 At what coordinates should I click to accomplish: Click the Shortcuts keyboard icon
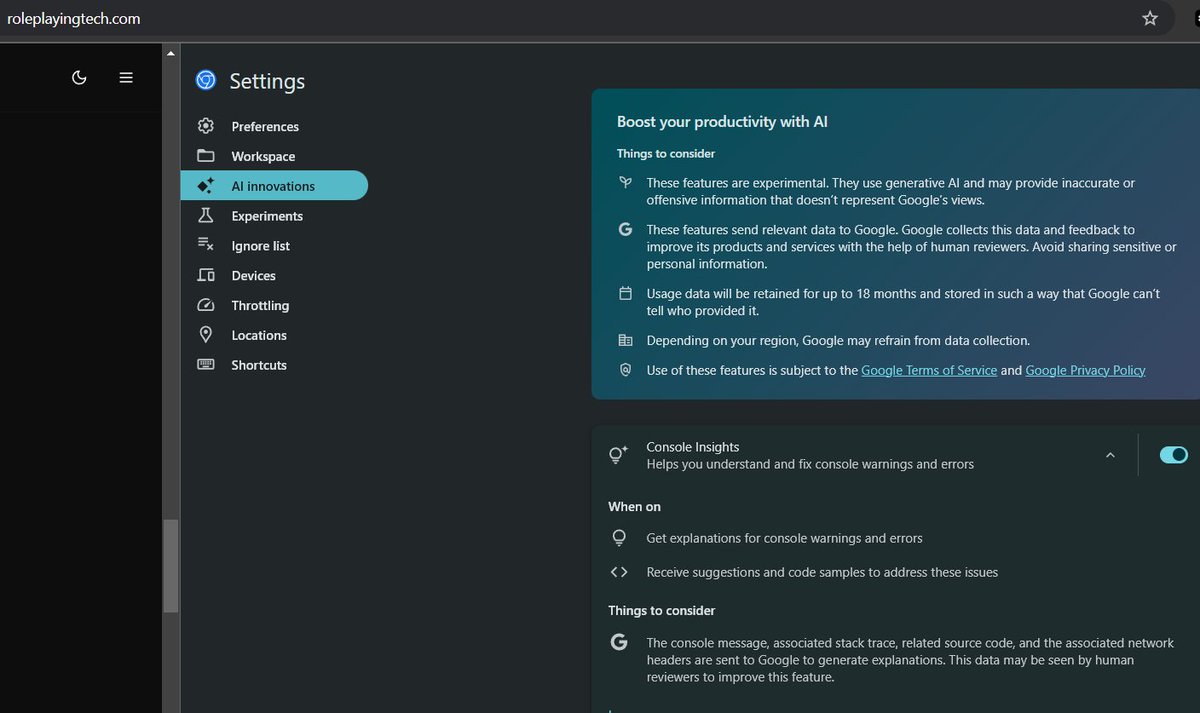pos(206,365)
